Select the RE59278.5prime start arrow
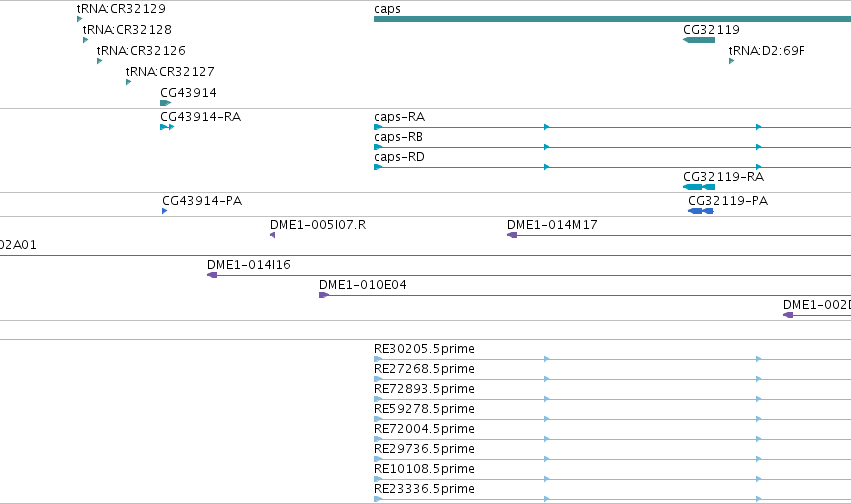851x504 pixels. [378, 419]
